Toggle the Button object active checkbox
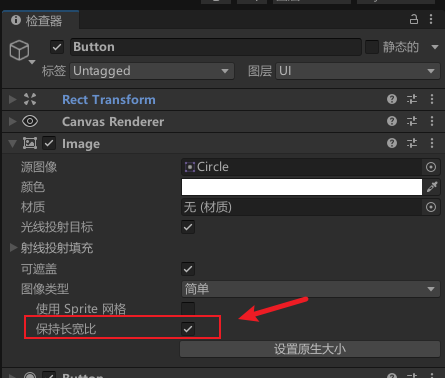Viewport: 445px width, 378px height. click(x=57, y=47)
